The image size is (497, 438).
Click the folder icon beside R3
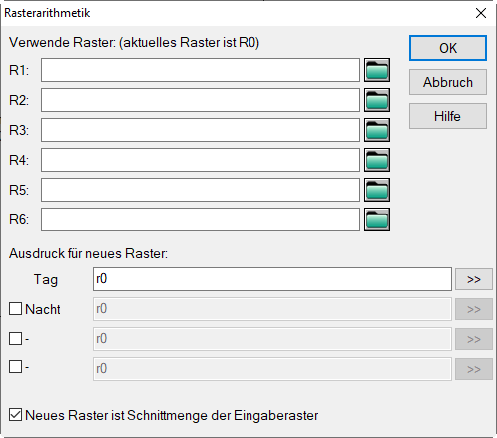tap(377, 130)
